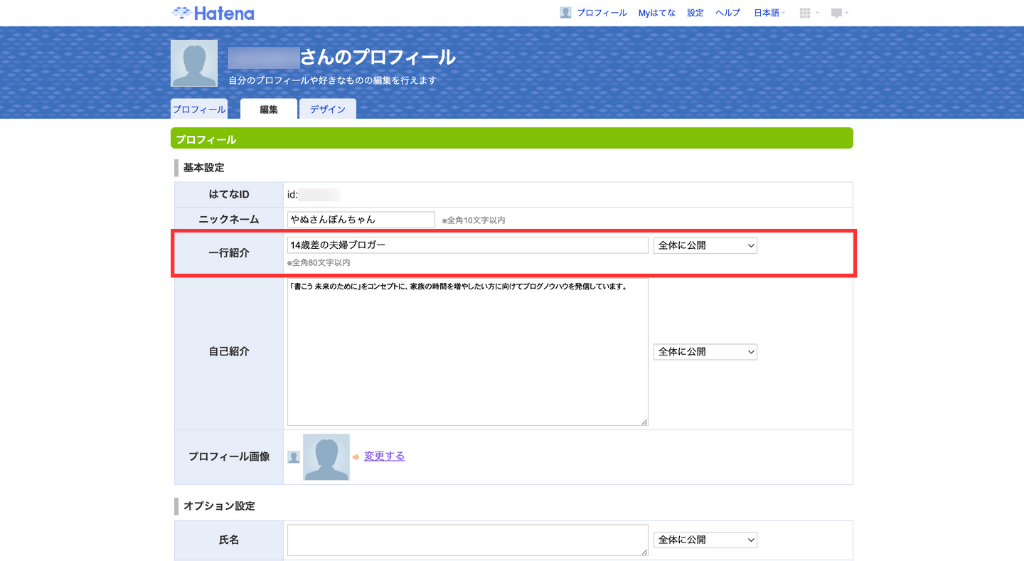Screen dimensions: 1024x561
Task: Open 一行紹介 visibility dropdown
Action: (705, 246)
